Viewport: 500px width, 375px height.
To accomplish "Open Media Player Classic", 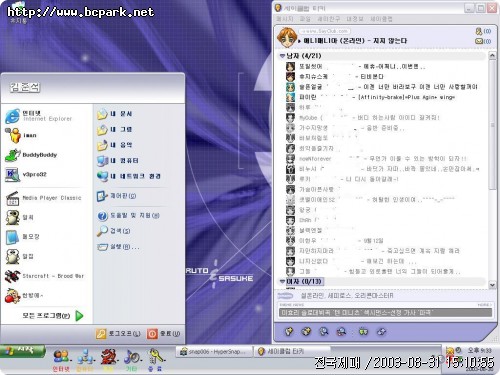I will [44, 198].
